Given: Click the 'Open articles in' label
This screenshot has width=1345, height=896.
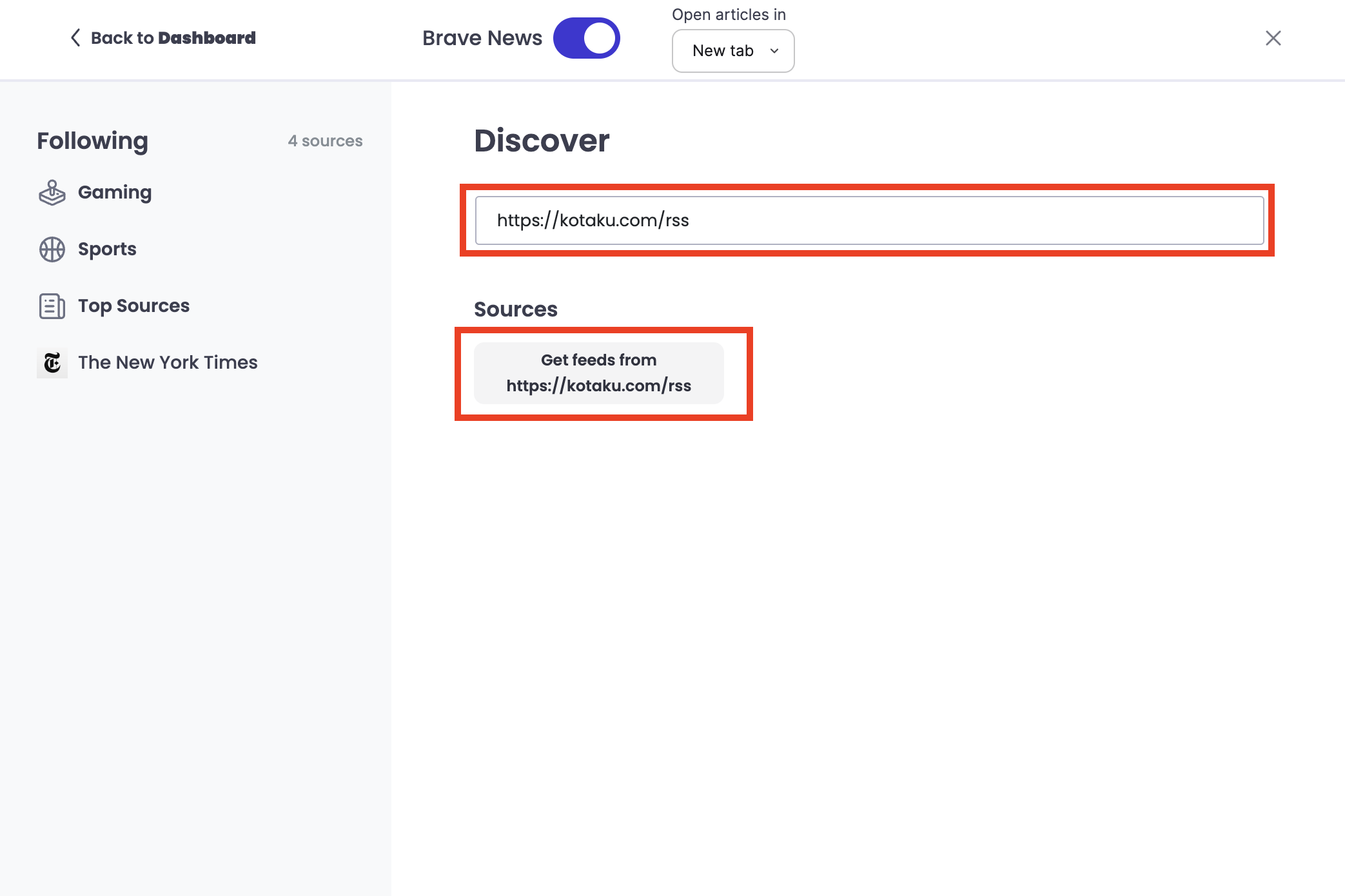Looking at the screenshot, I should [729, 15].
